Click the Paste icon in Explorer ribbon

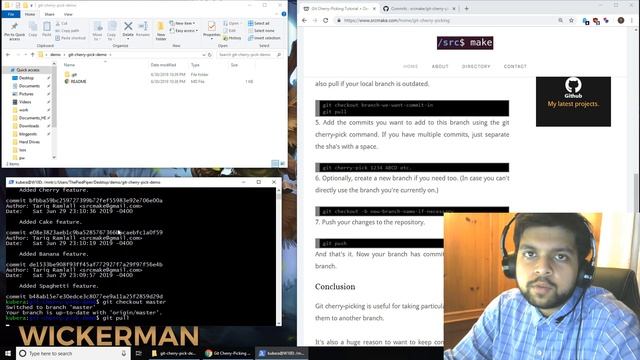click(47, 29)
